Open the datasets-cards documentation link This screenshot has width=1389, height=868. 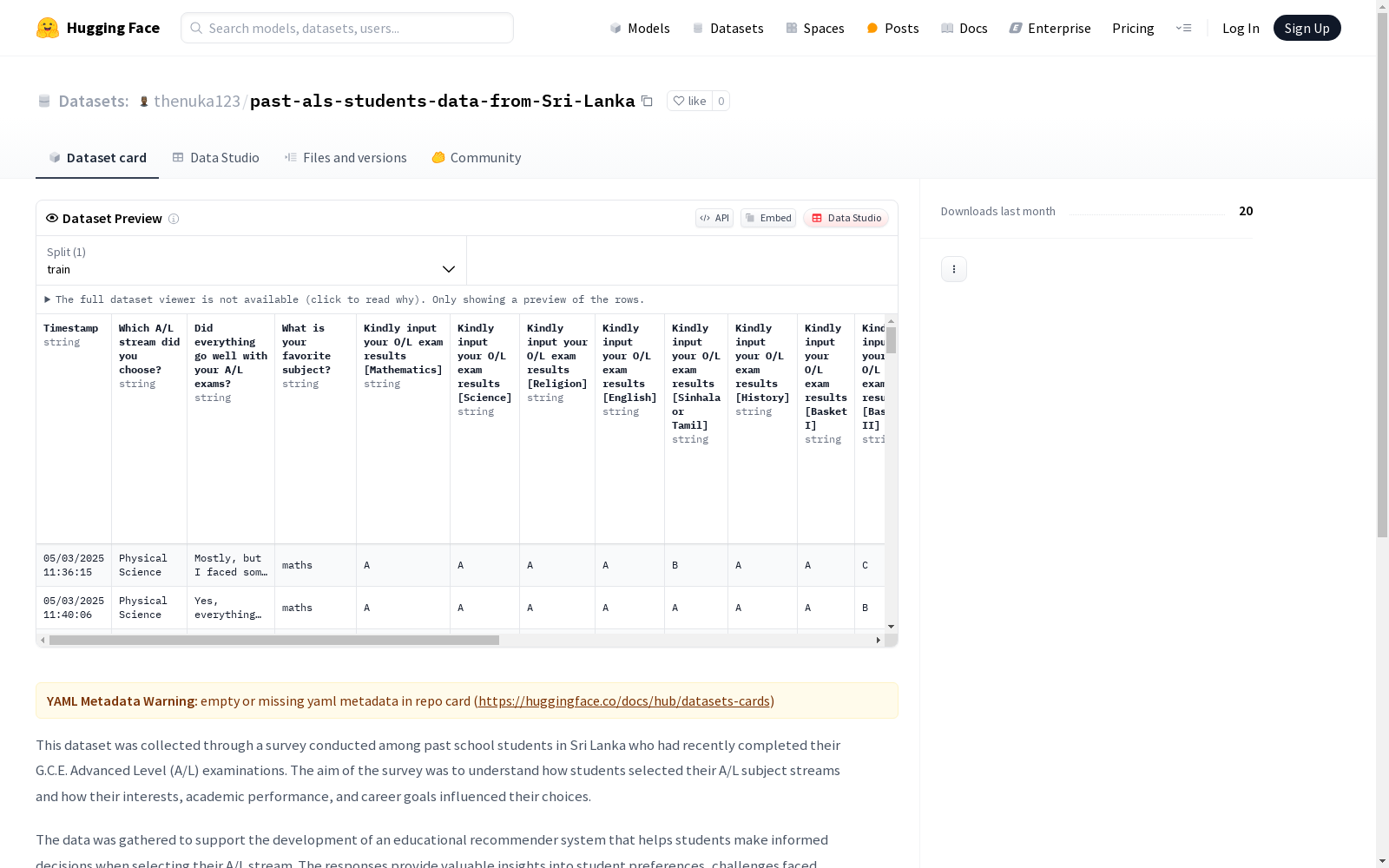coord(624,700)
